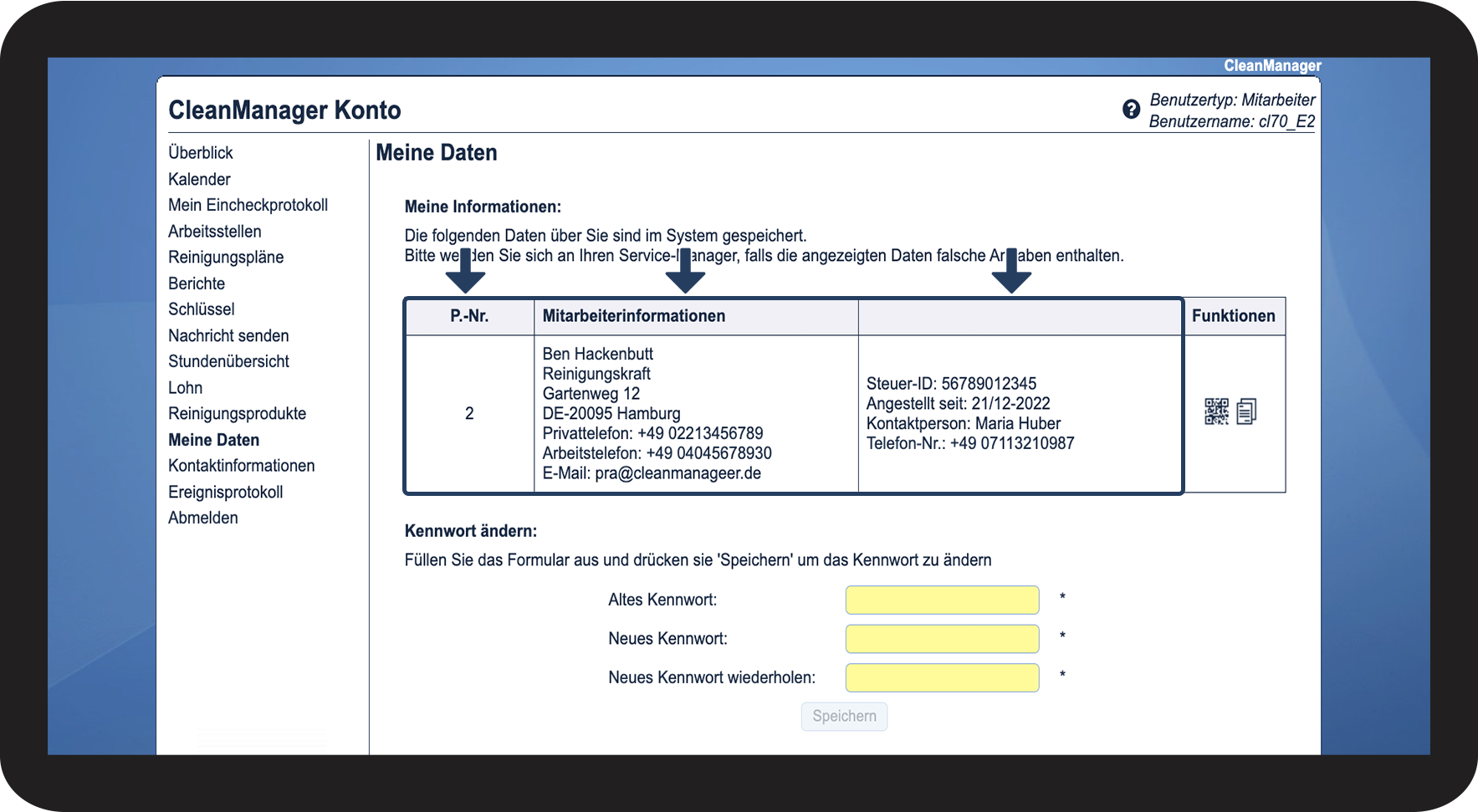Click the Speichern button
The width and height of the screenshot is (1478, 812).
click(x=844, y=717)
